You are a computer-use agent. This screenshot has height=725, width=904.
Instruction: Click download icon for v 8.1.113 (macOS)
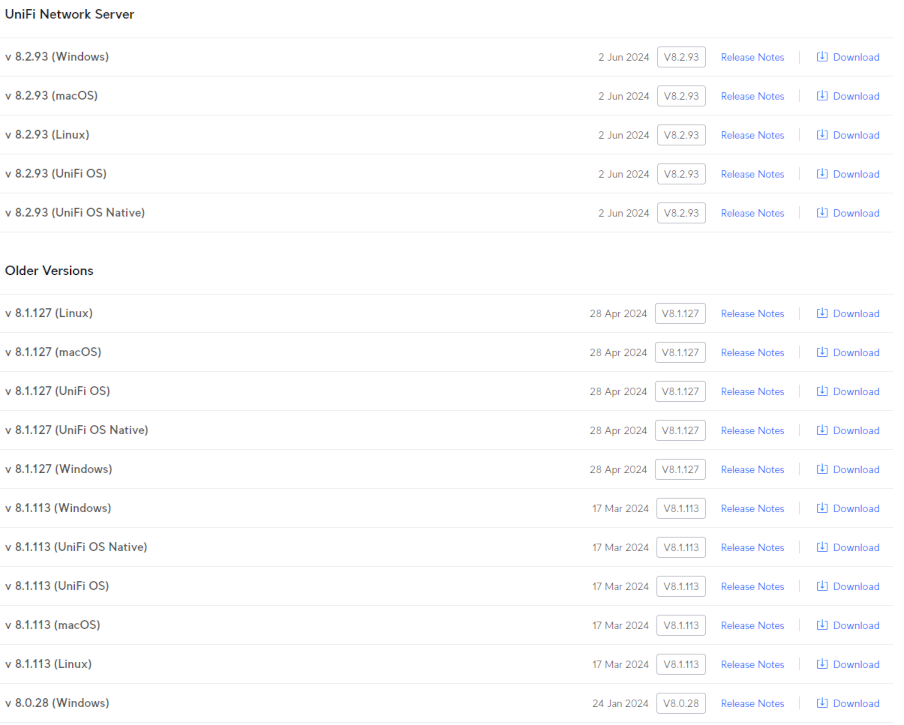pos(822,625)
